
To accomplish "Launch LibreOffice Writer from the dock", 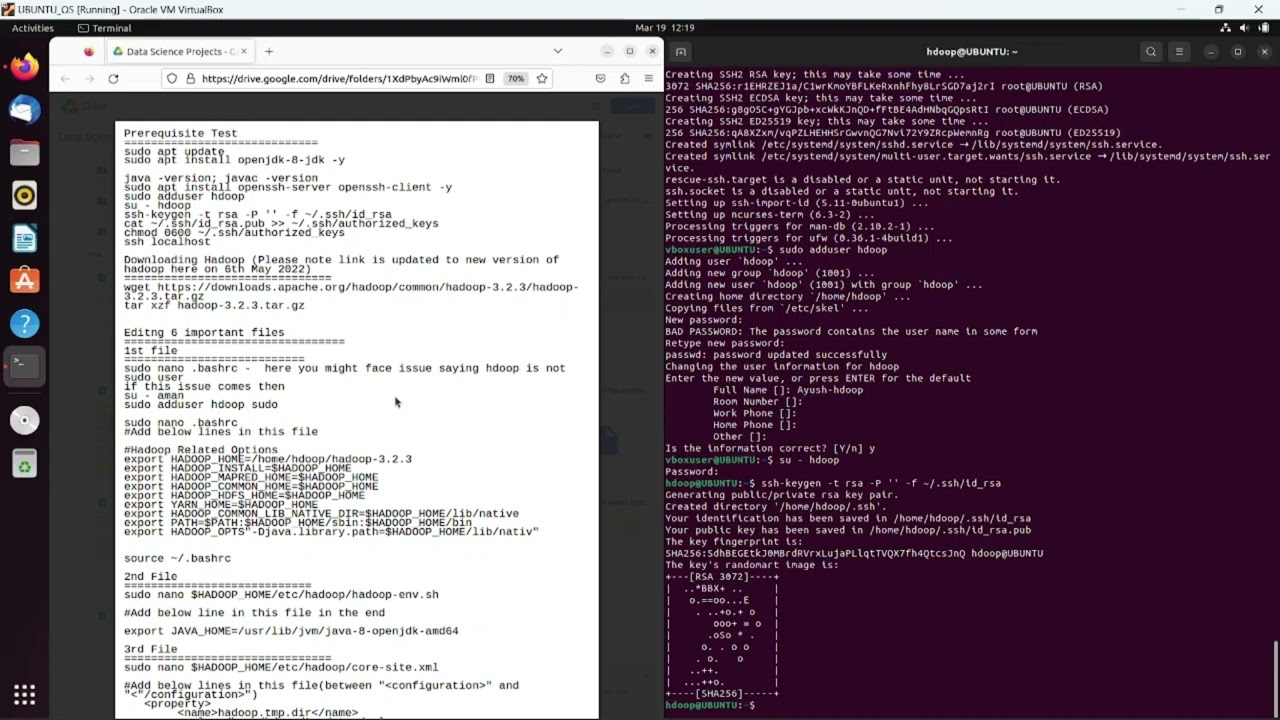I will point(24,238).
